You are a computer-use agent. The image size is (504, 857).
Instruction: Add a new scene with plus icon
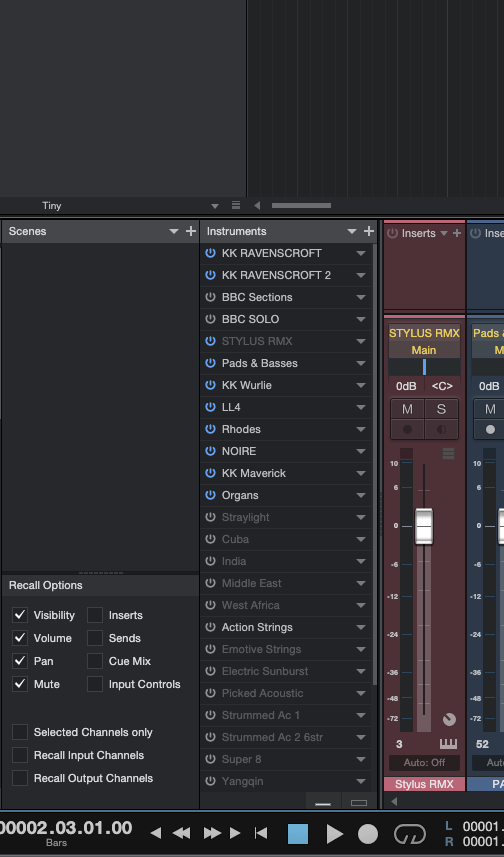(191, 231)
